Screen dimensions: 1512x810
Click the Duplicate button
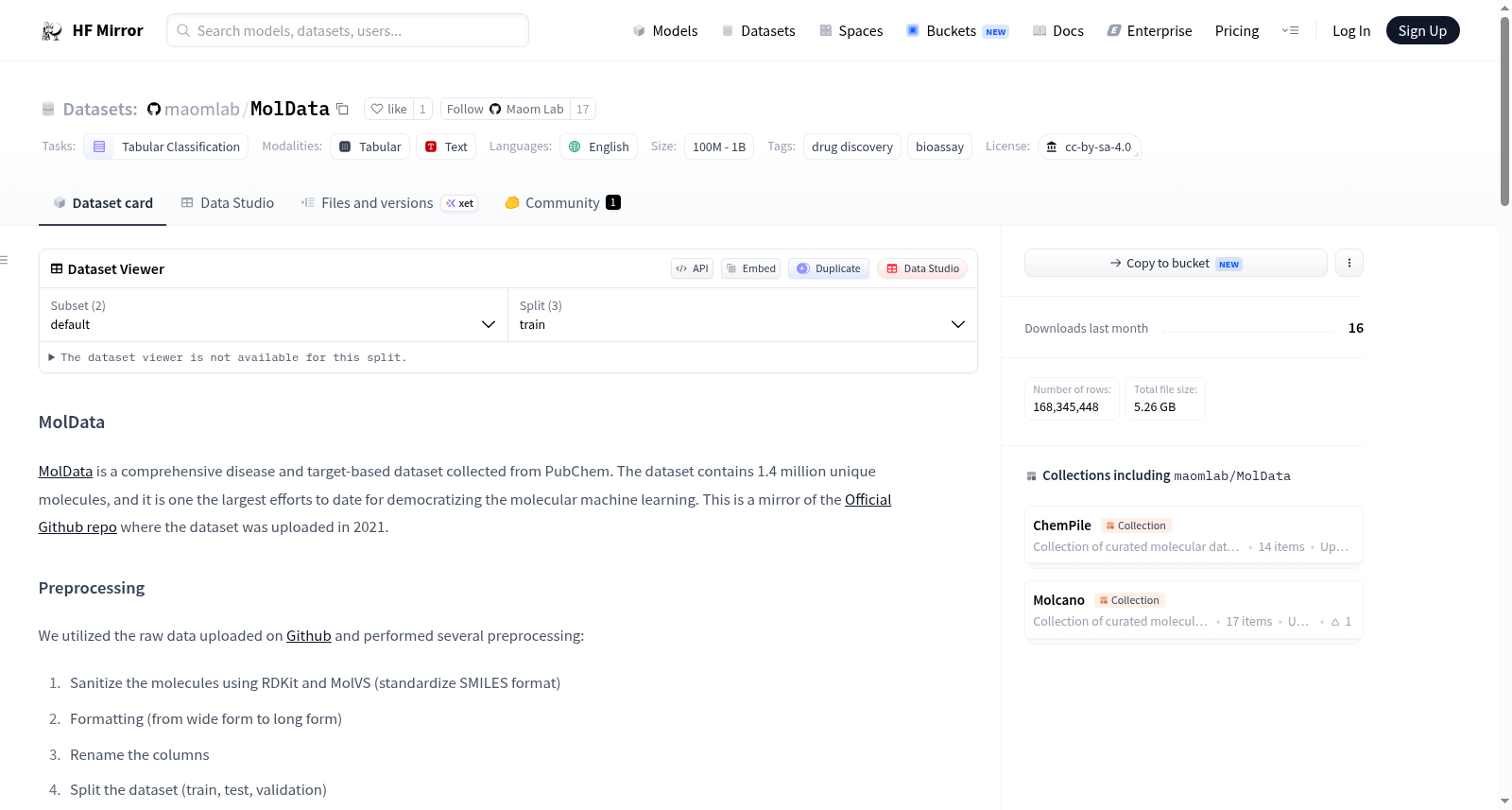click(x=829, y=268)
